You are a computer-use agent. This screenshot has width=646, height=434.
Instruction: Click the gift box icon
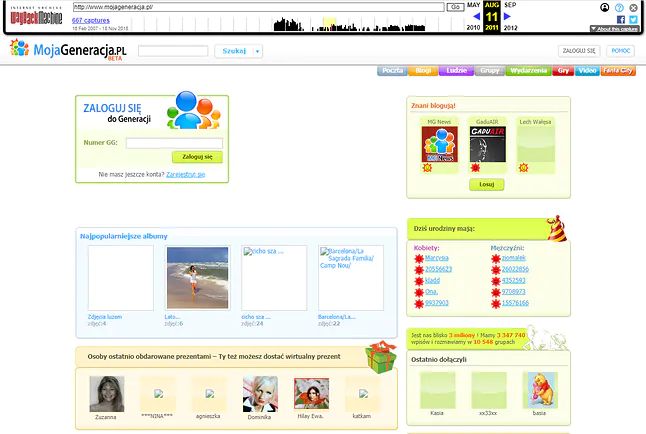coord(381,357)
